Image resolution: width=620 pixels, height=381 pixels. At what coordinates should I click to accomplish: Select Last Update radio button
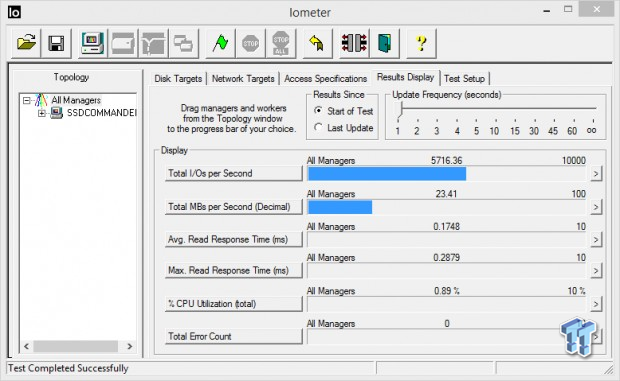click(318, 127)
